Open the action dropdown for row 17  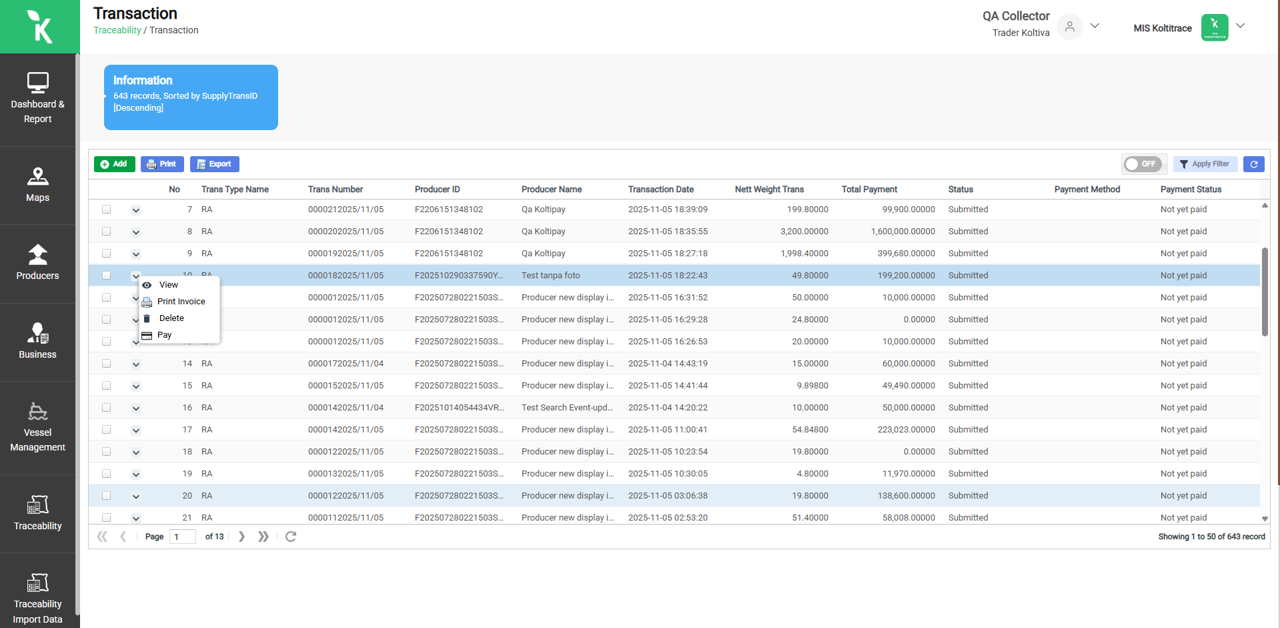tap(136, 430)
